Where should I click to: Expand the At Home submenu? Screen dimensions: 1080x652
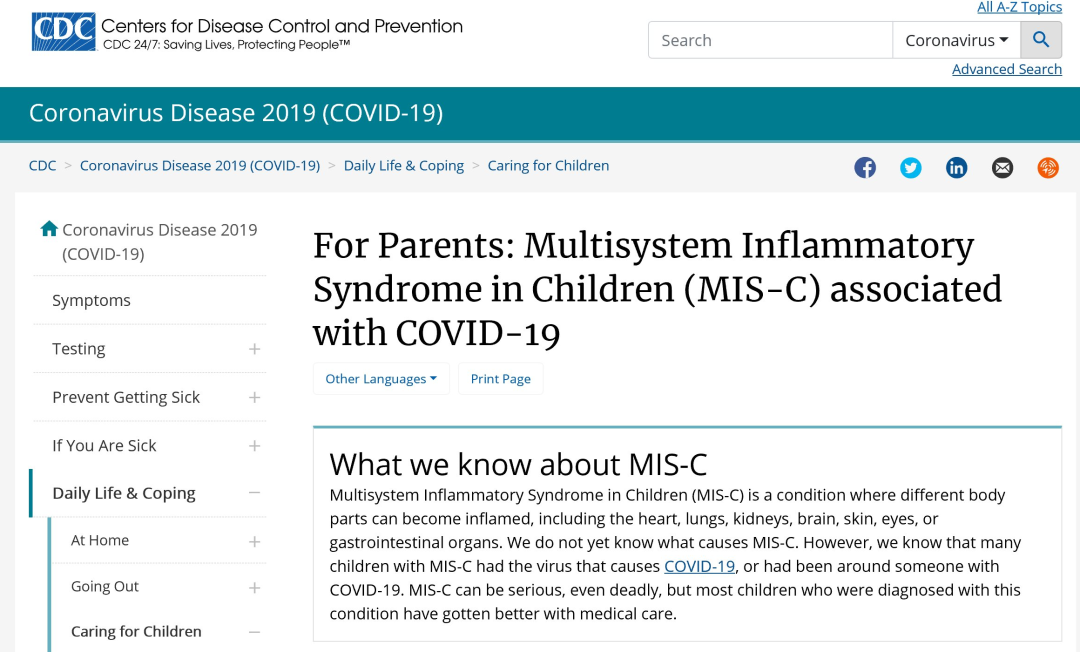(254, 542)
